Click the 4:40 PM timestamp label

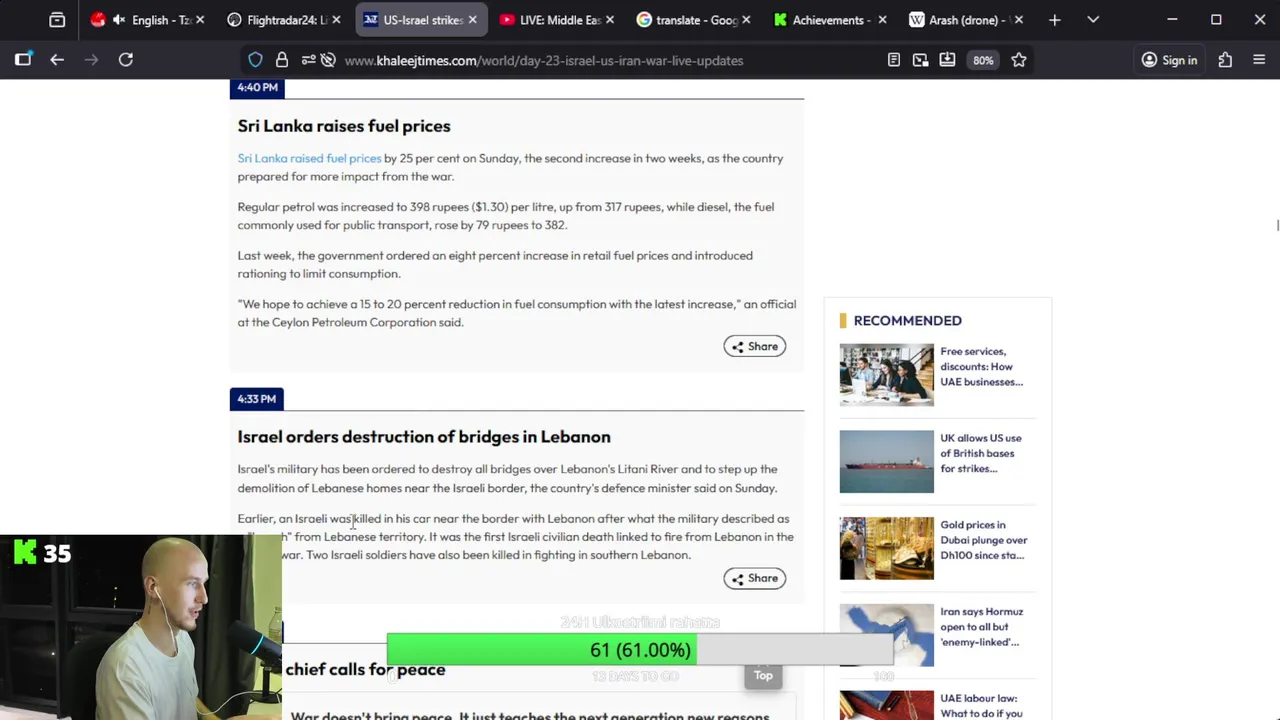click(257, 87)
